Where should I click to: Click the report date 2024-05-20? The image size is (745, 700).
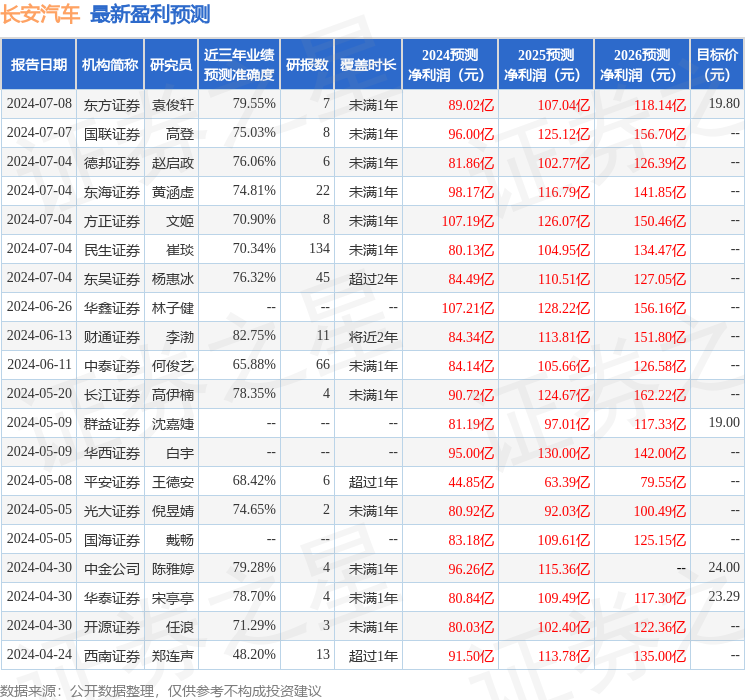39,393
